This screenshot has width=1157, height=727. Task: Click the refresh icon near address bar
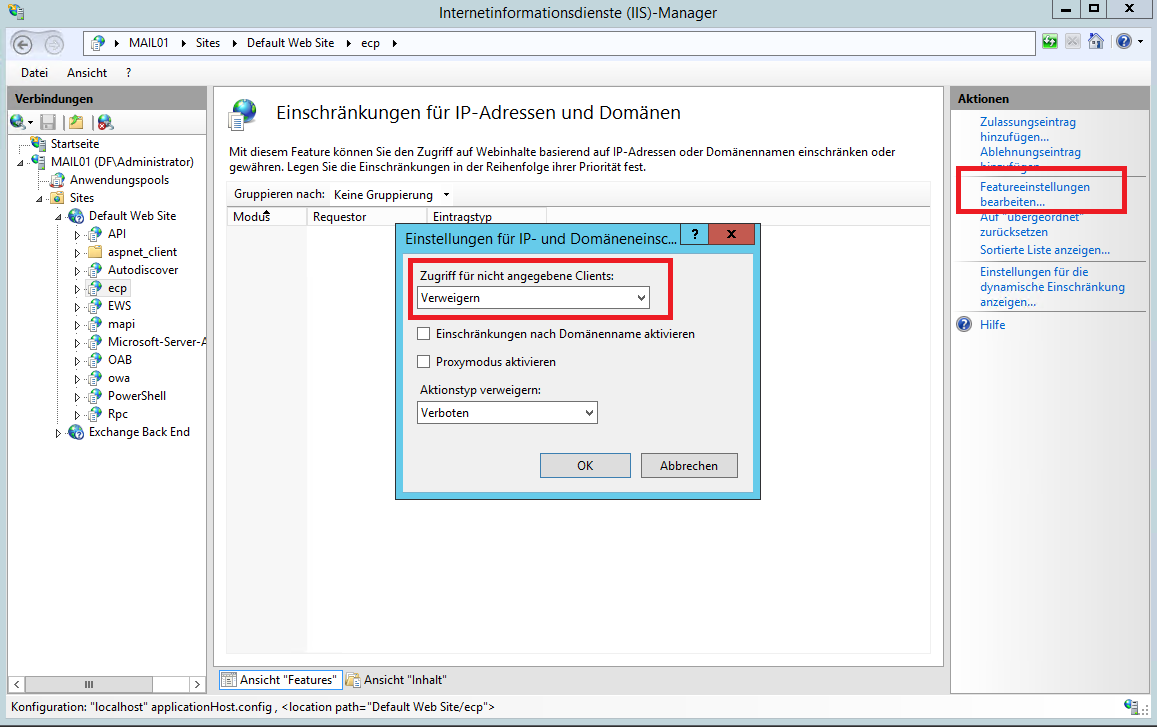1050,42
